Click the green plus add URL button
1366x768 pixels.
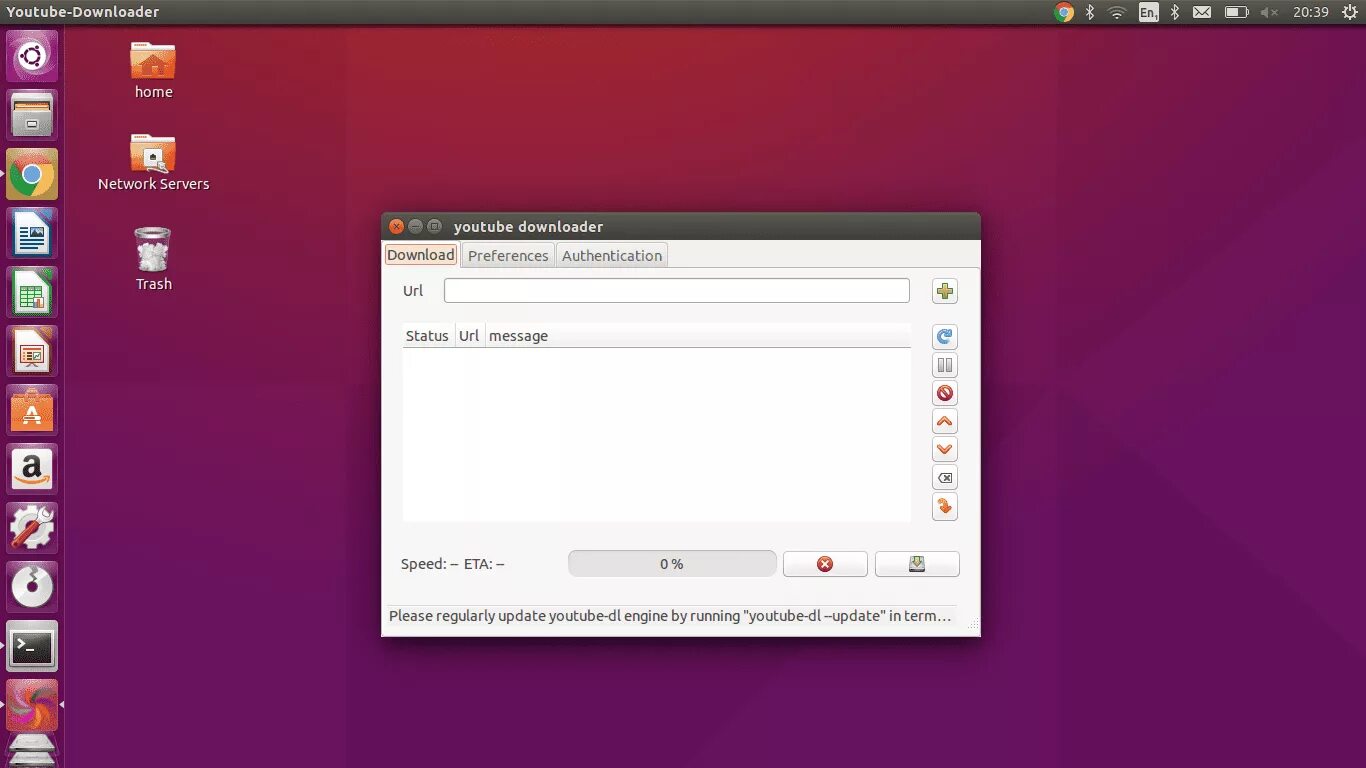[945, 292]
